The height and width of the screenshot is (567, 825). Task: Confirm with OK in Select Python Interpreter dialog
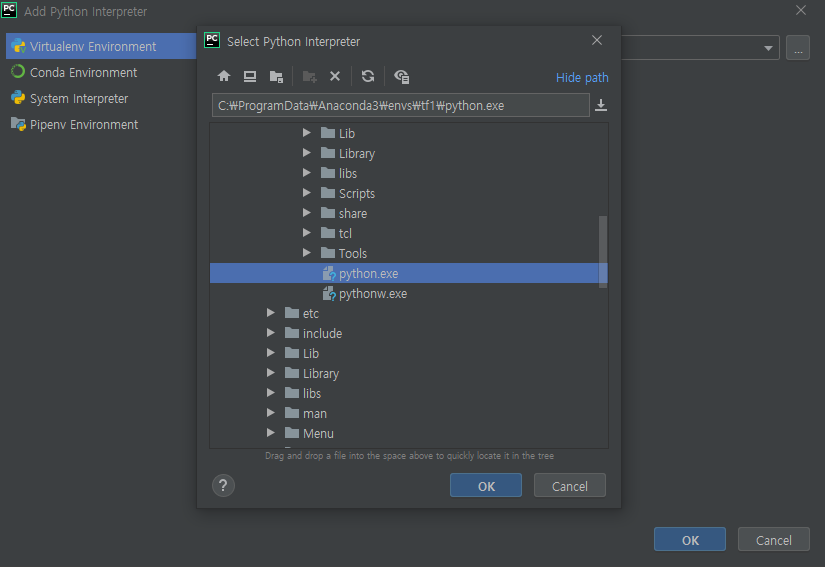(486, 485)
